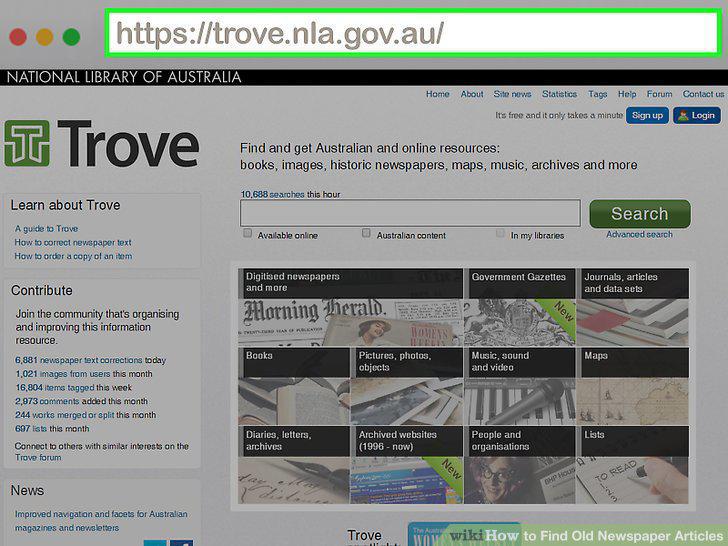Viewport: 728px width, 546px height.
Task: Click the green Search button
Action: [x=640, y=214]
